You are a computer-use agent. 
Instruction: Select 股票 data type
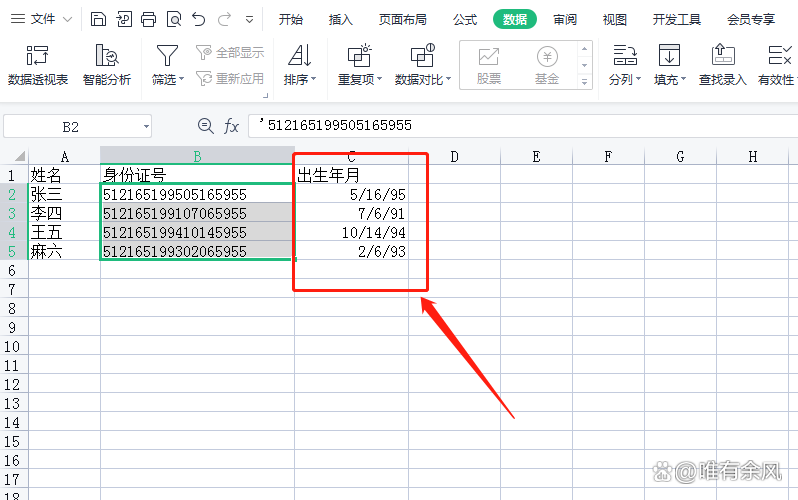tap(489, 65)
